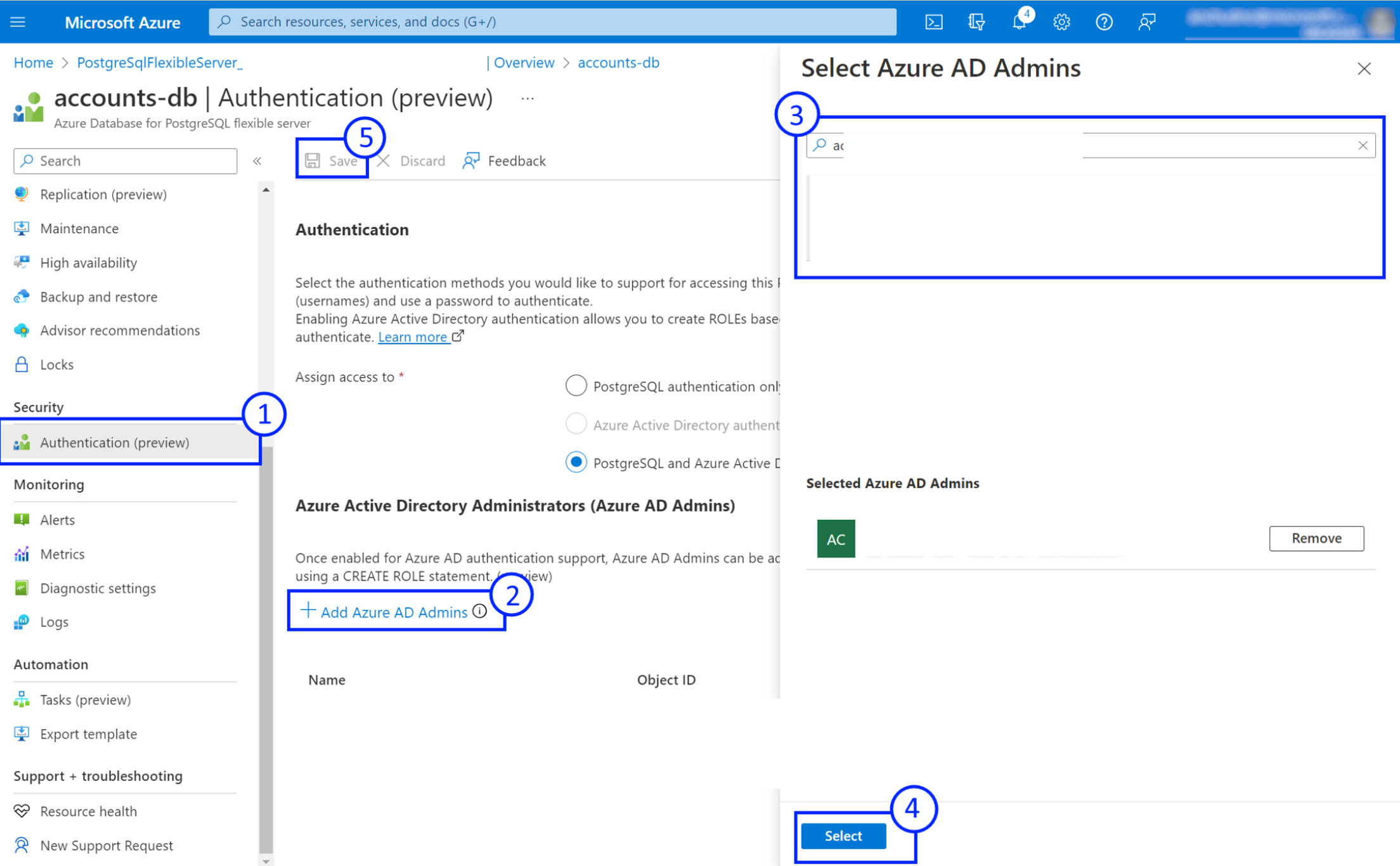Select Azure Active Directory authentication radio button
The image size is (1400, 866).
(576, 424)
